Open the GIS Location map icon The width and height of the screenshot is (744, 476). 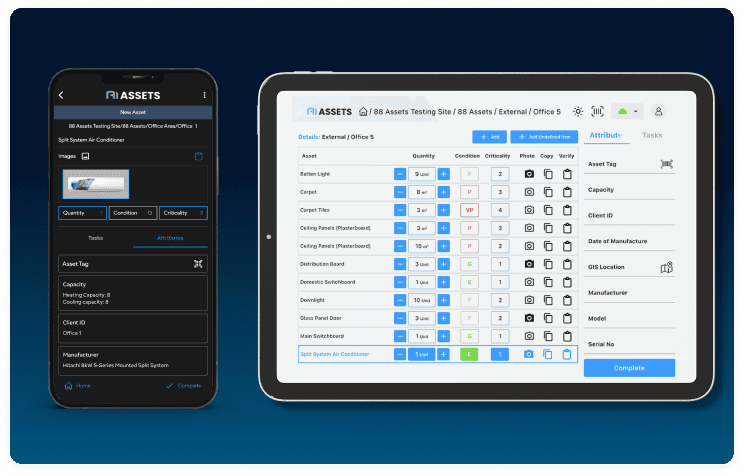(667, 267)
